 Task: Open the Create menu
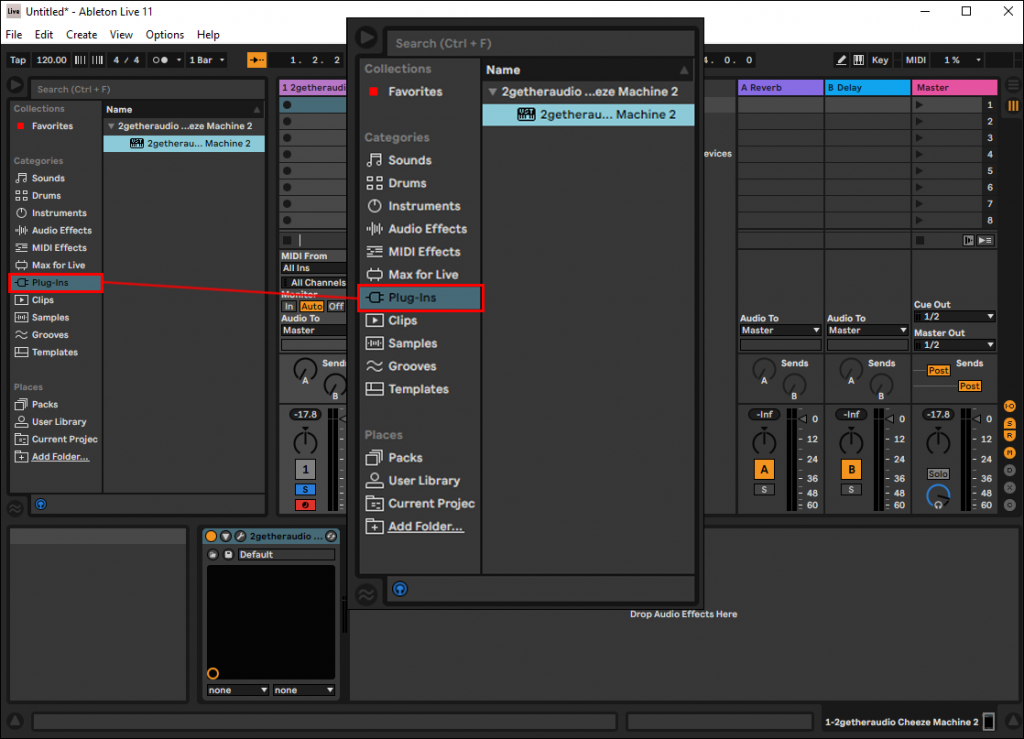click(x=81, y=34)
